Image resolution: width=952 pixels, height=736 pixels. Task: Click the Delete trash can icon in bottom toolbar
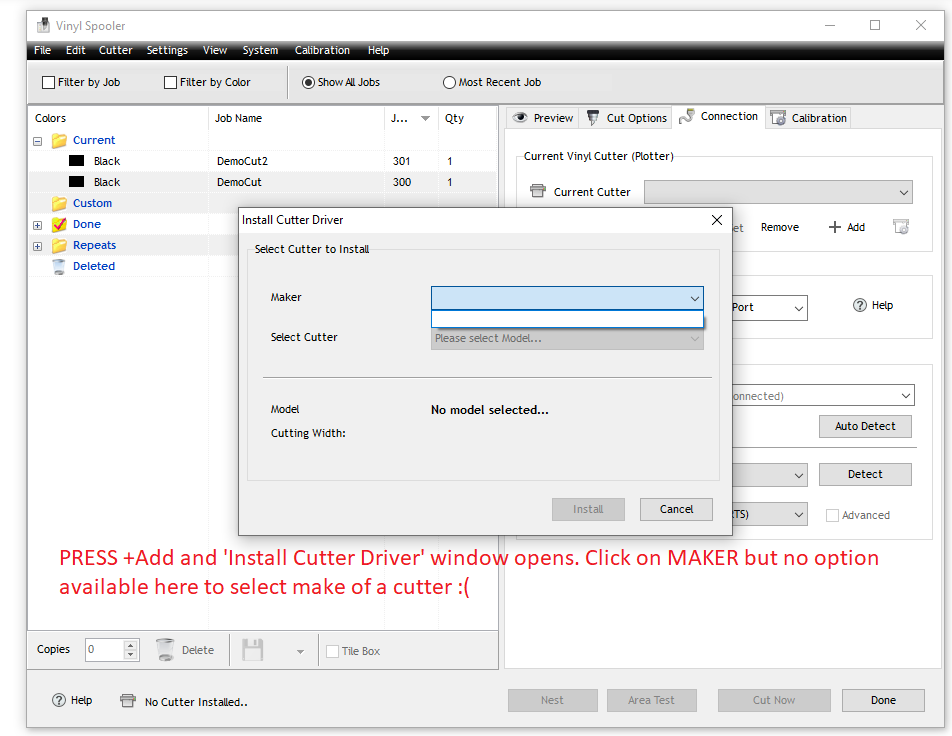click(165, 650)
